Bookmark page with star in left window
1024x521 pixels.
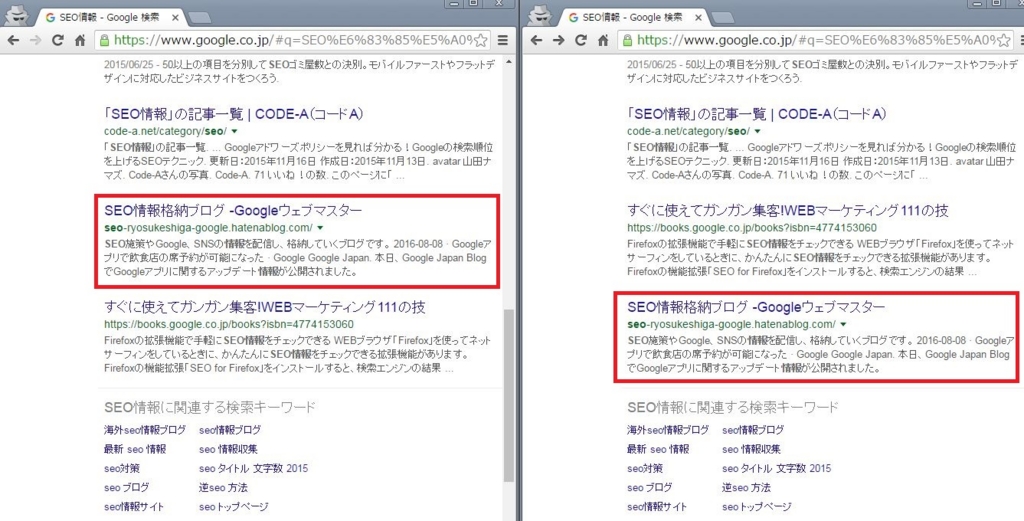click(x=481, y=40)
